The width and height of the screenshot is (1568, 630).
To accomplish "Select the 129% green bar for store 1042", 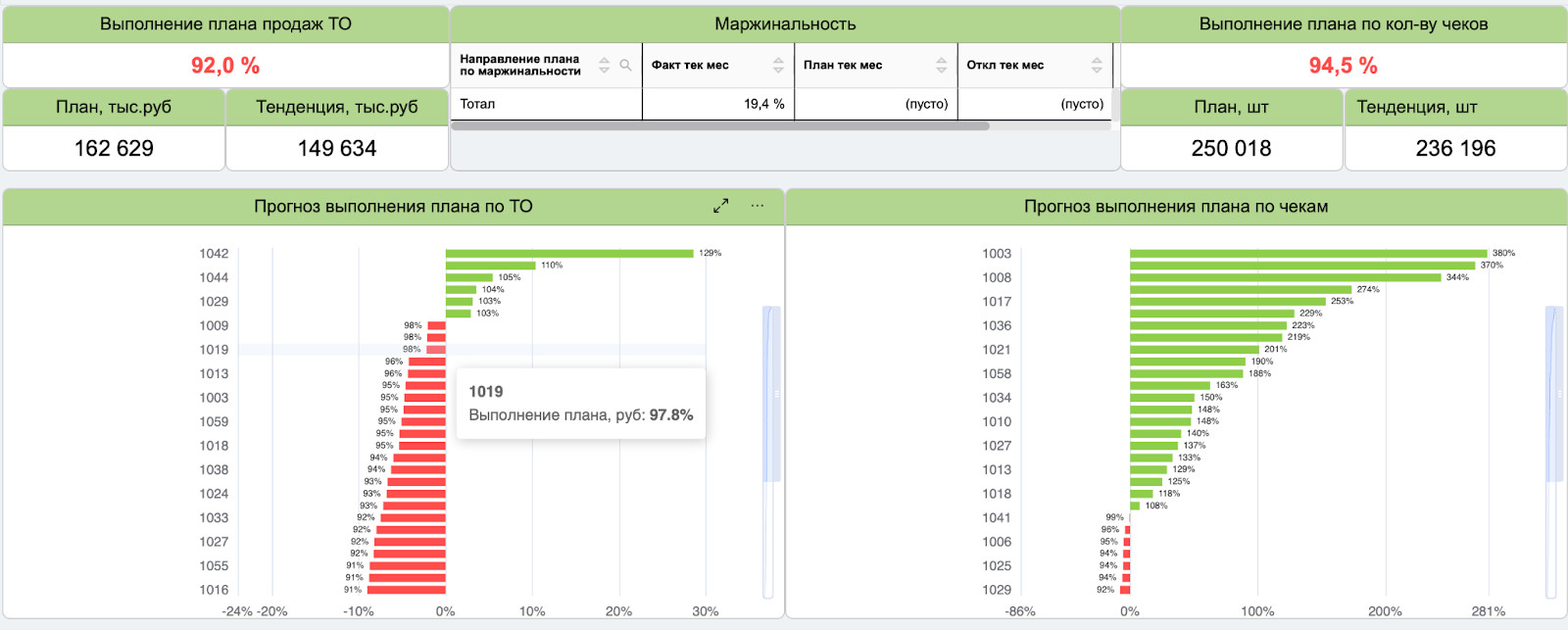I will tap(569, 254).
